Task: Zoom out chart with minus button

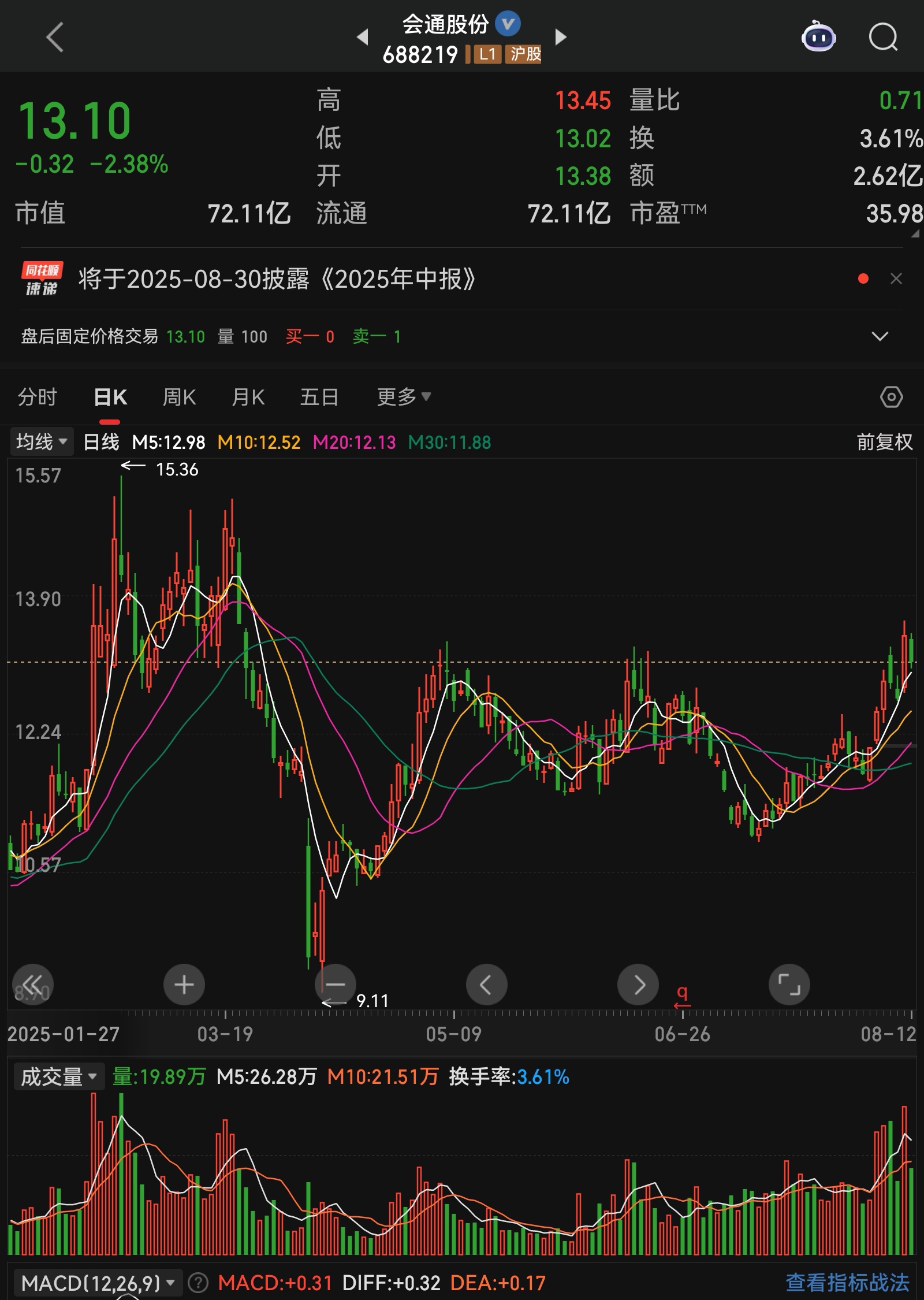Action: [x=336, y=985]
